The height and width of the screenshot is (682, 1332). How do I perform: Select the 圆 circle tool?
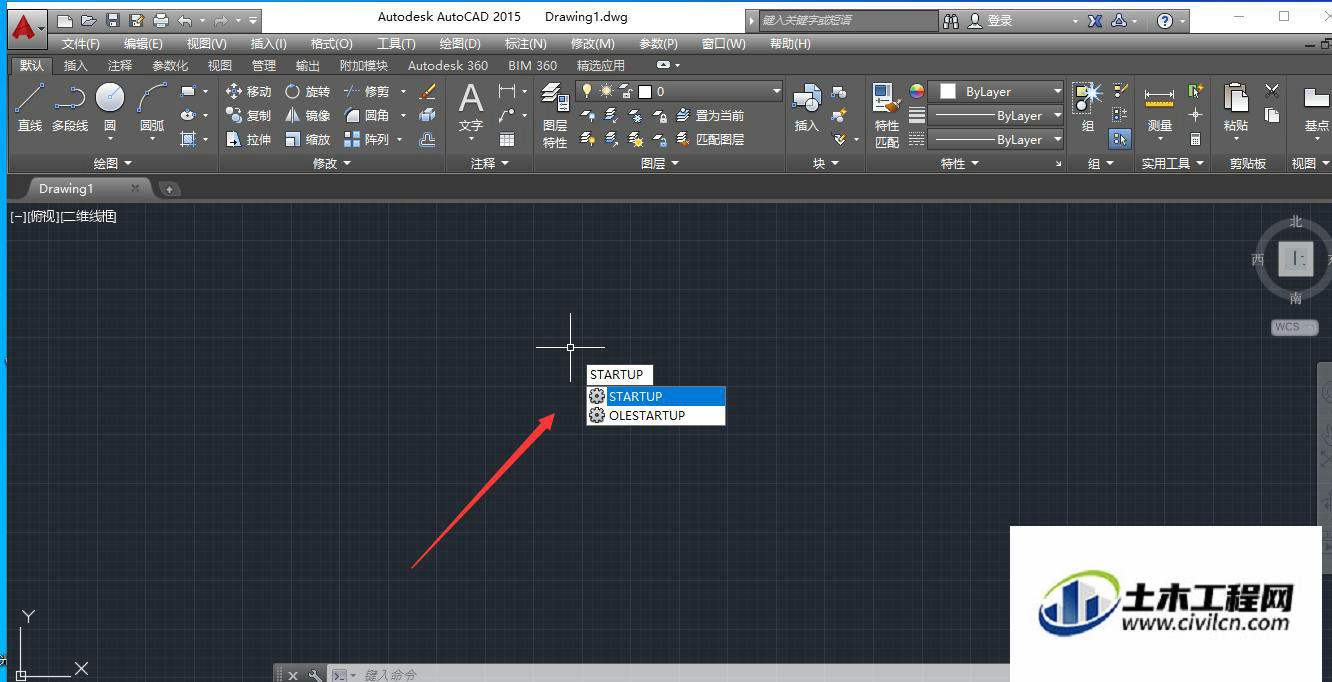(110, 108)
